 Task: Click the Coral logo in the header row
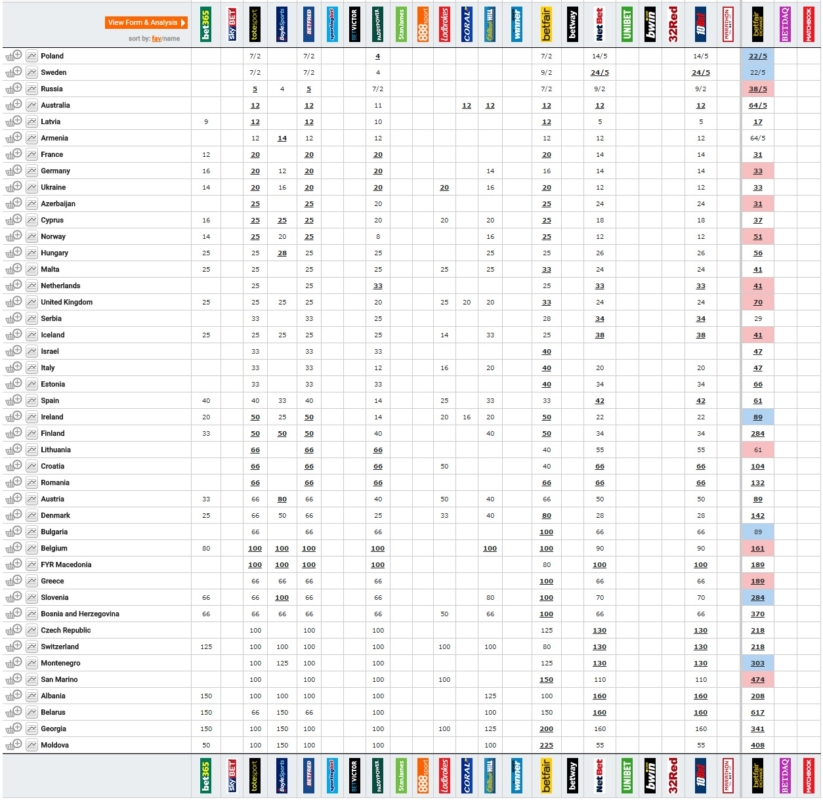click(467, 25)
